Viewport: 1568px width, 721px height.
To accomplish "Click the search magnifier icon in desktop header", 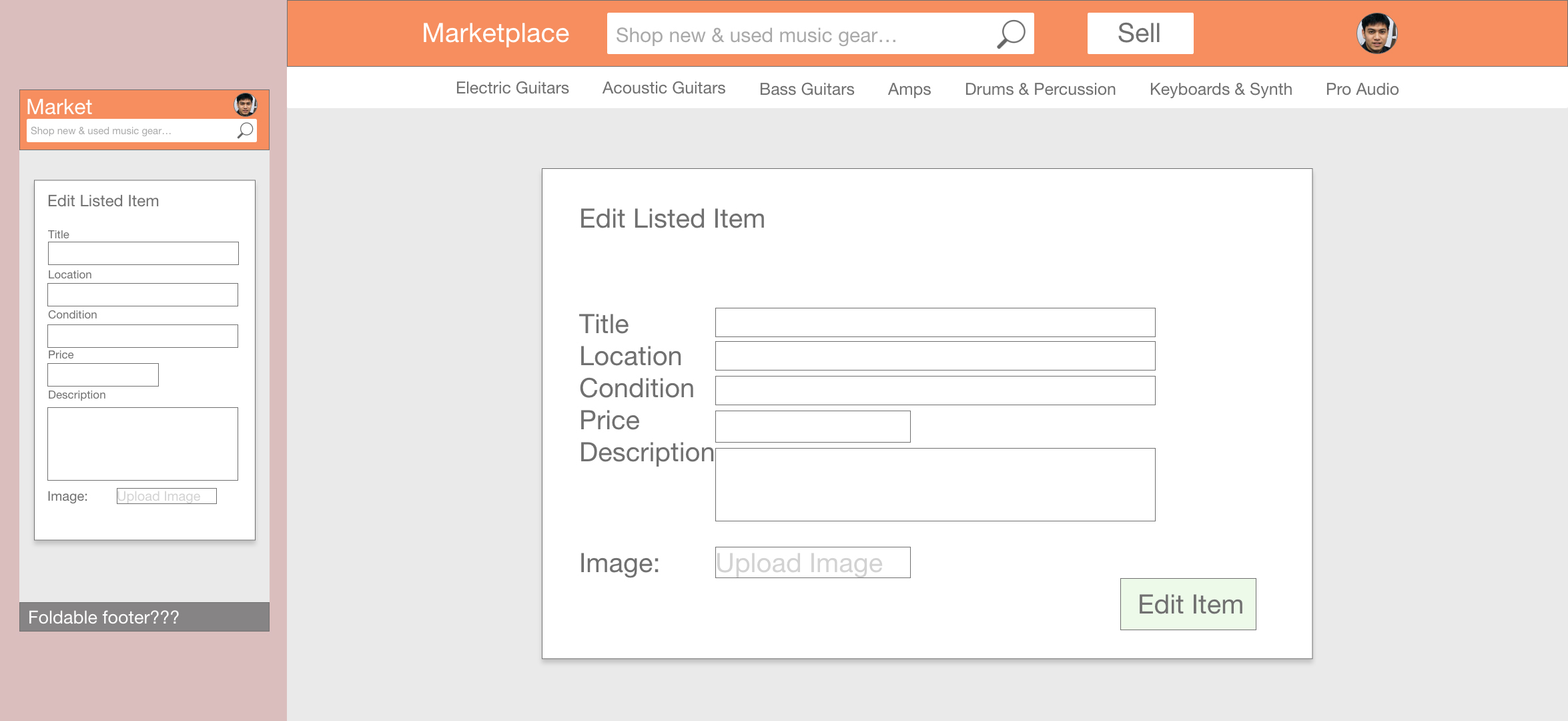I will (x=1011, y=33).
